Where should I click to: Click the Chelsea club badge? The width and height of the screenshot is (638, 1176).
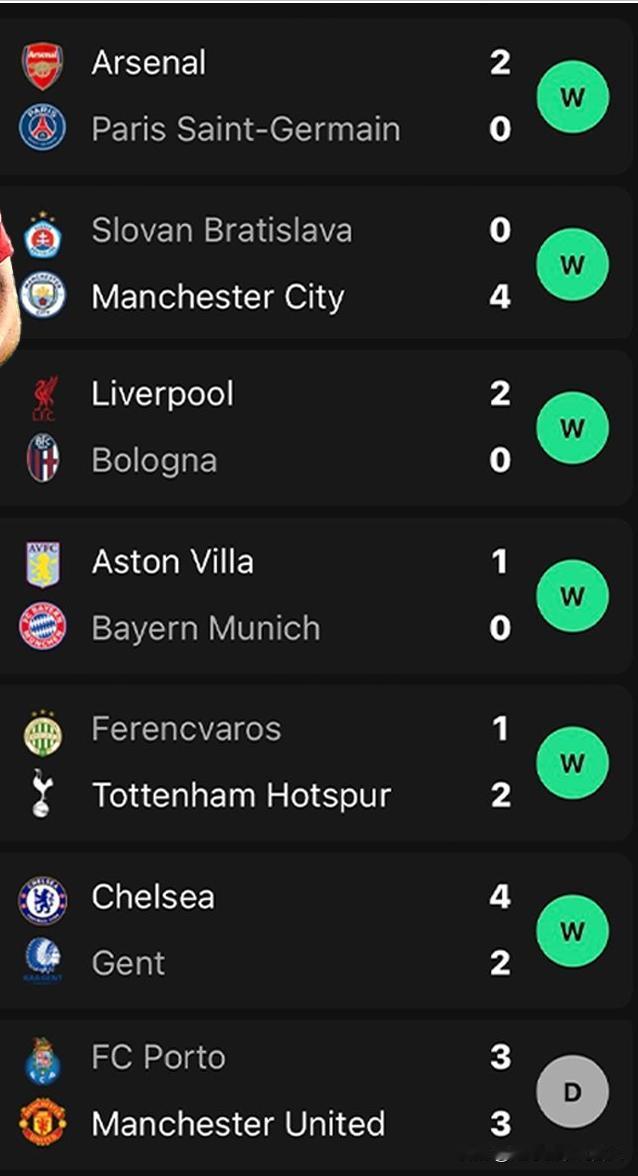[x=42, y=900]
